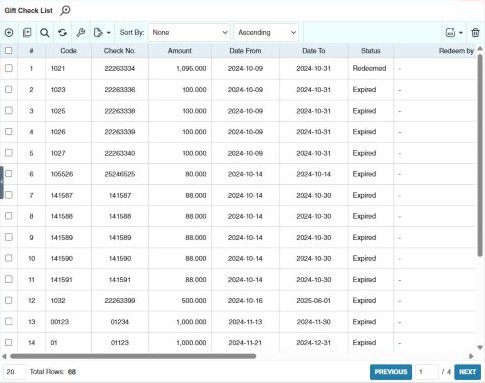Check the row for code 1021

[9, 68]
